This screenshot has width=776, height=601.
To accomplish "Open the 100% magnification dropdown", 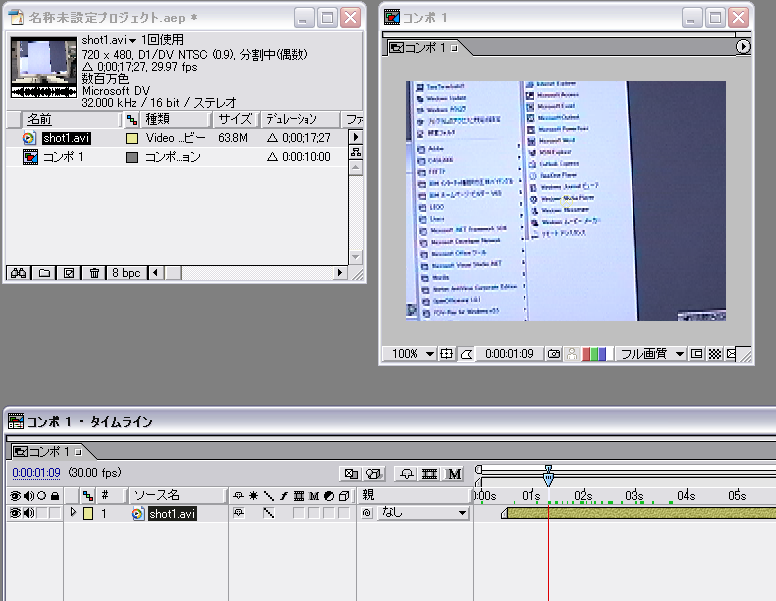I will click(410, 353).
